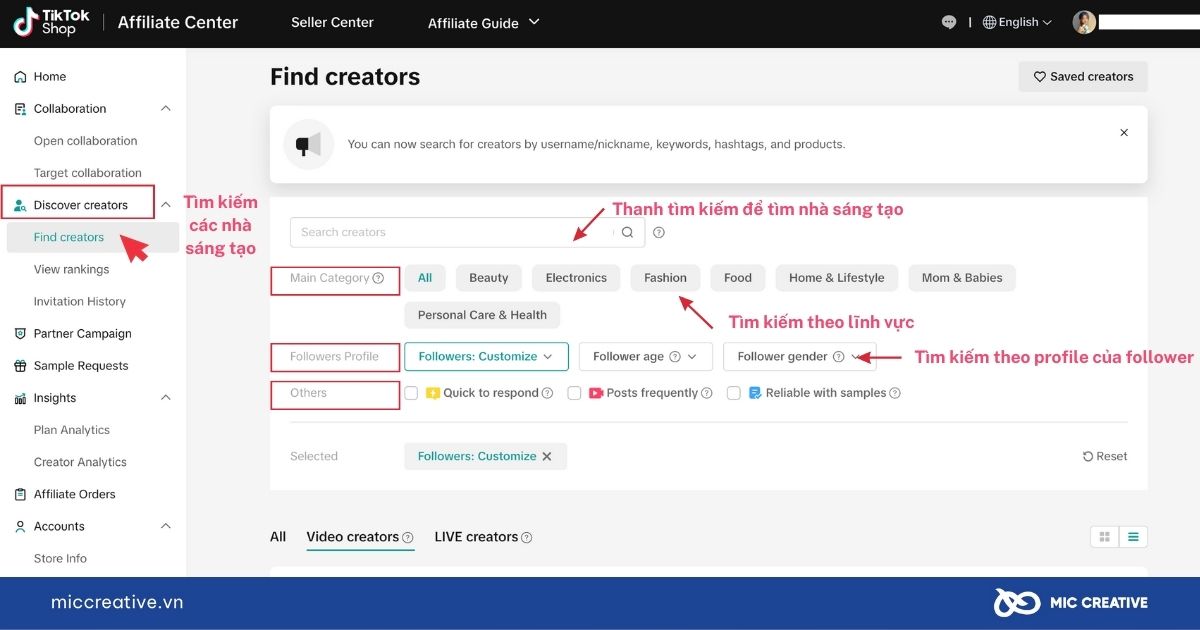Click the Accounts person icon
The image size is (1200, 630).
tap(20, 526)
